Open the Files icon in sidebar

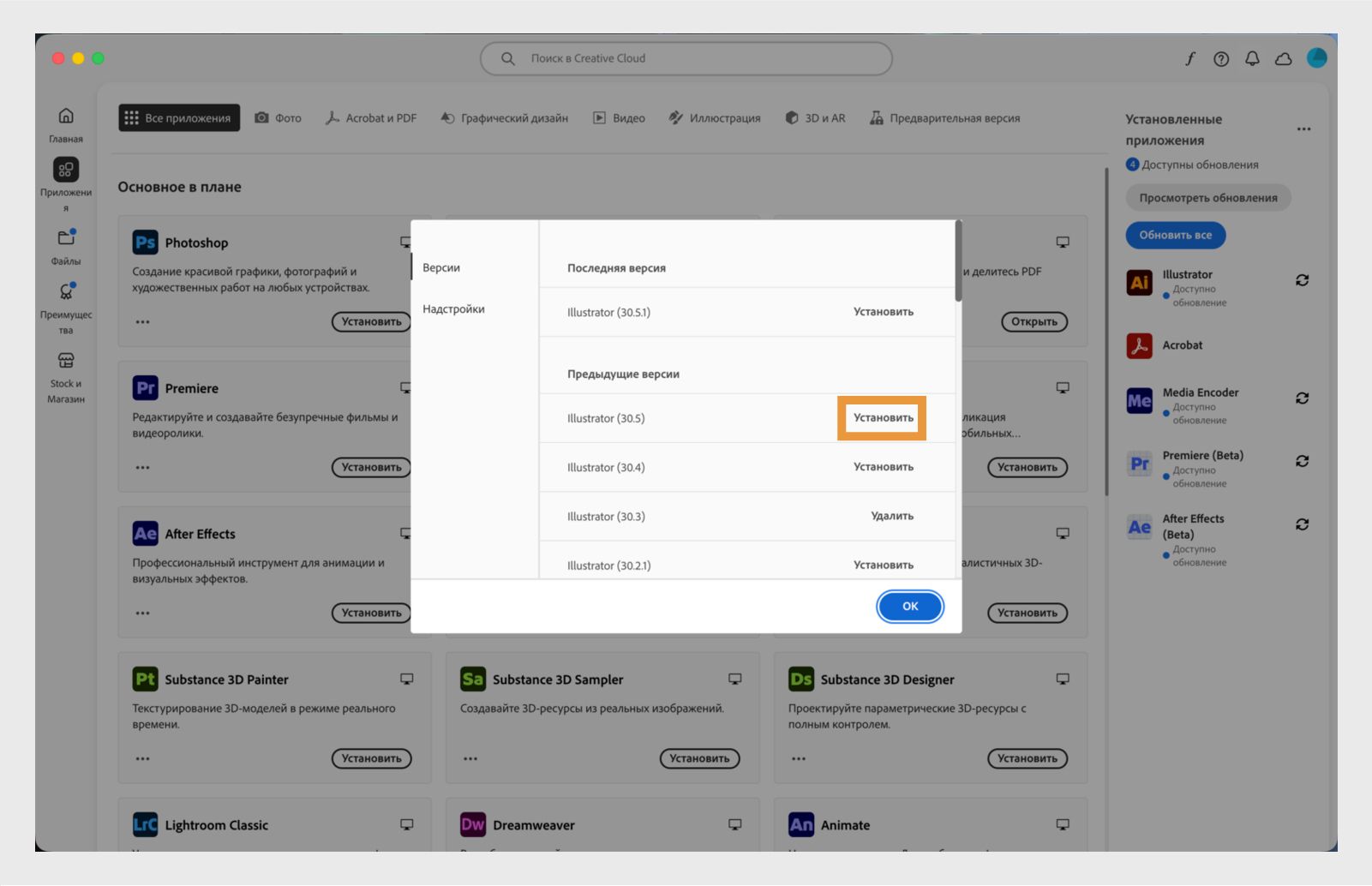[x=66, y=237]
